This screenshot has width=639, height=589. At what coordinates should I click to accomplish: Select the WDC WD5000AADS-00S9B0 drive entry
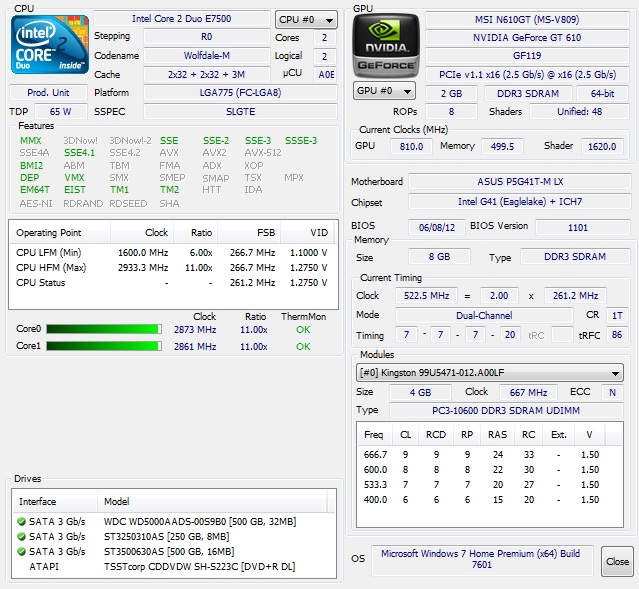[x=174, y=521]
